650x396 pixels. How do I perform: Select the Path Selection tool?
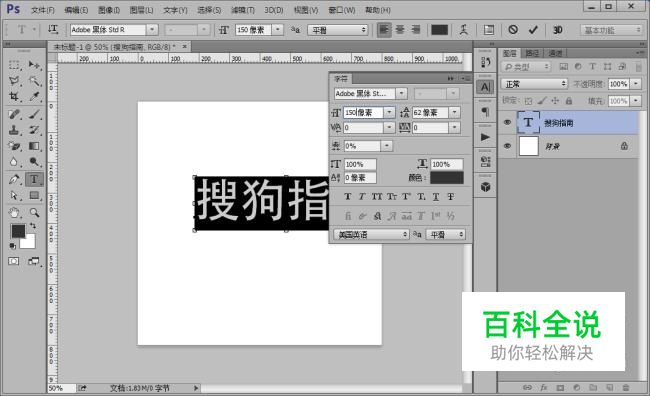pos(14,195)
